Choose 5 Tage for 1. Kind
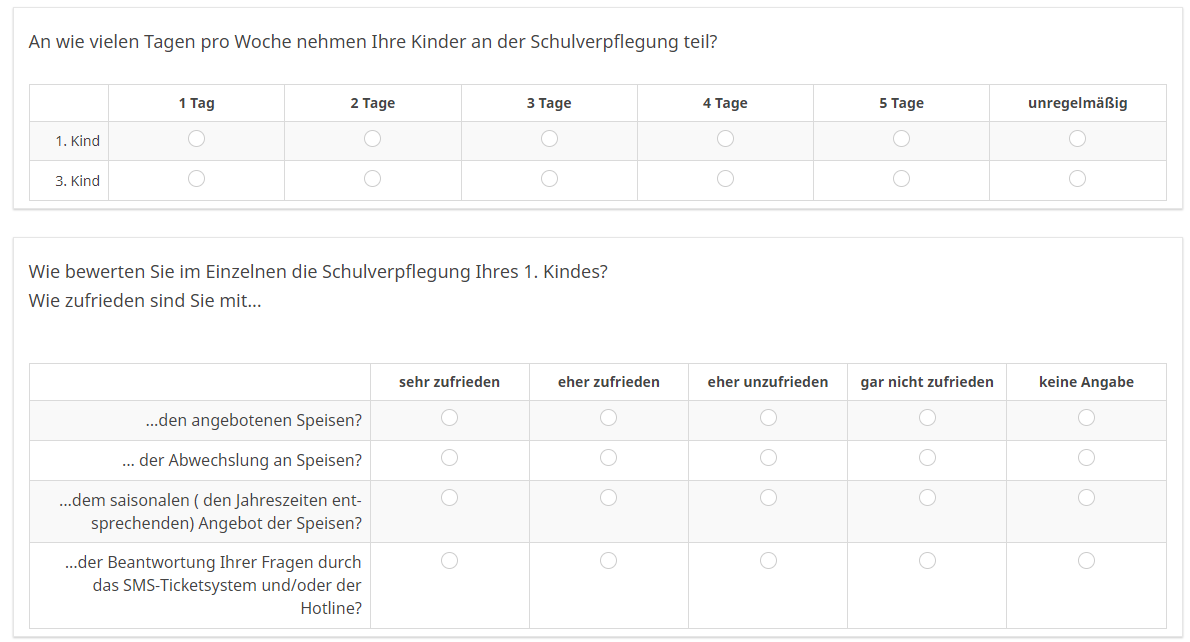Screen dimensions: 1190x642 [901, 139]
